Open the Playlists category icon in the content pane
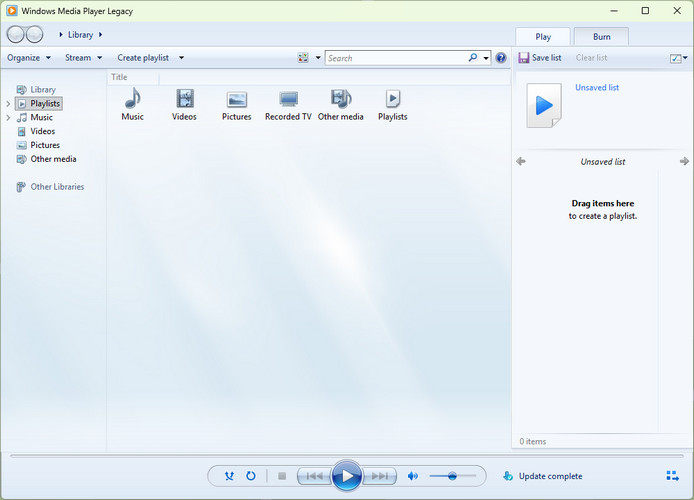 [x=393, y=104]
